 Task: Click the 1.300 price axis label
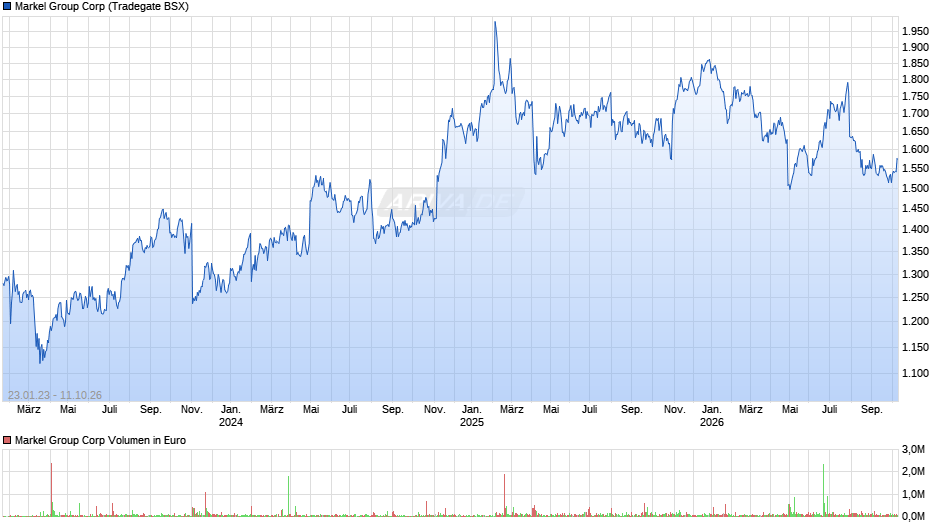915,274
